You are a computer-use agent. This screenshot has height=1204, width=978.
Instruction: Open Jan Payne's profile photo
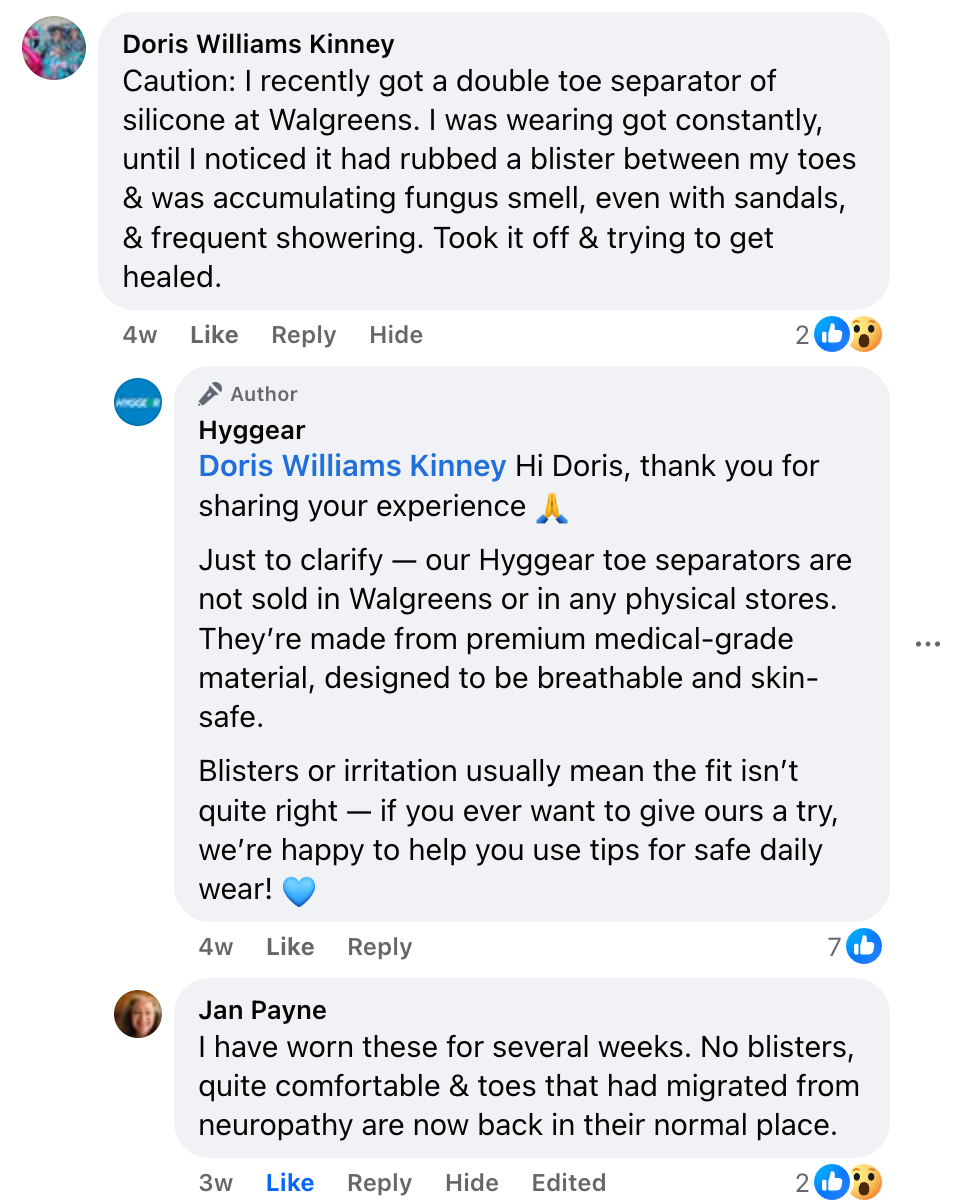click(x=138, y=1014)
